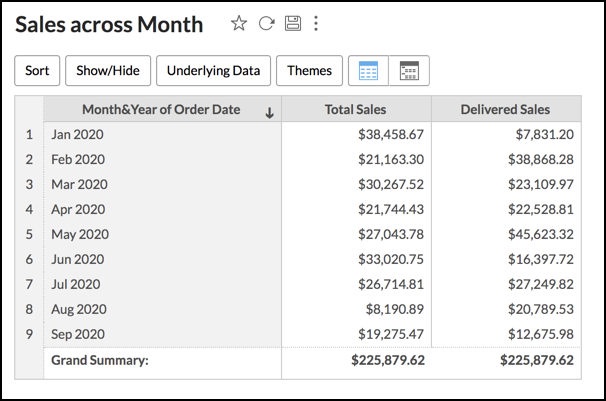
Task: Select the Total Sales column header
Action: [x=356, y=110]
